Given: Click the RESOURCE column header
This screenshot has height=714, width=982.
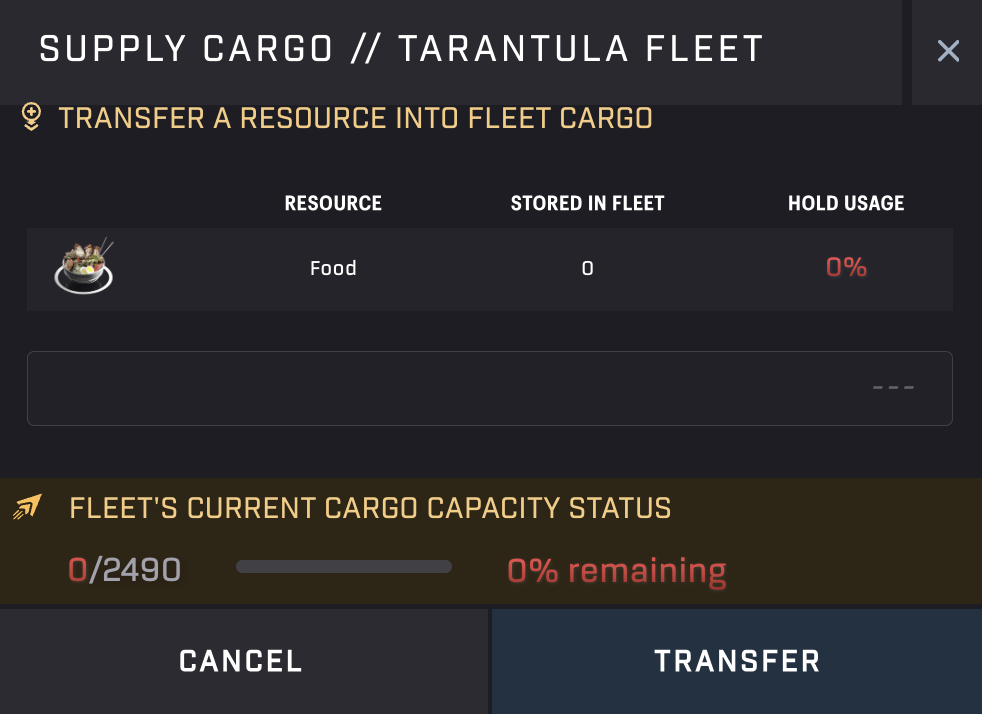Looking at the screenshot, I should coord(332,203).
